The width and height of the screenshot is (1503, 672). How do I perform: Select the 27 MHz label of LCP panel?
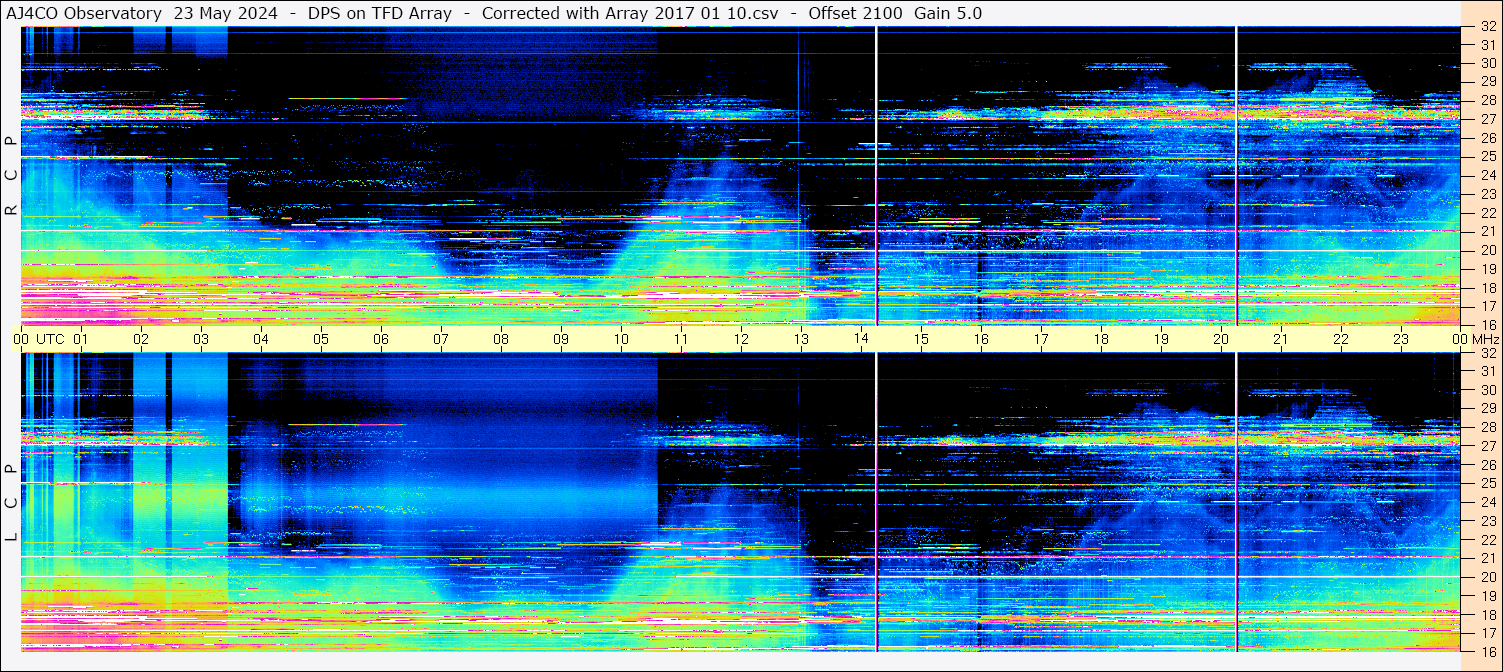click(x=1487, y=446)
